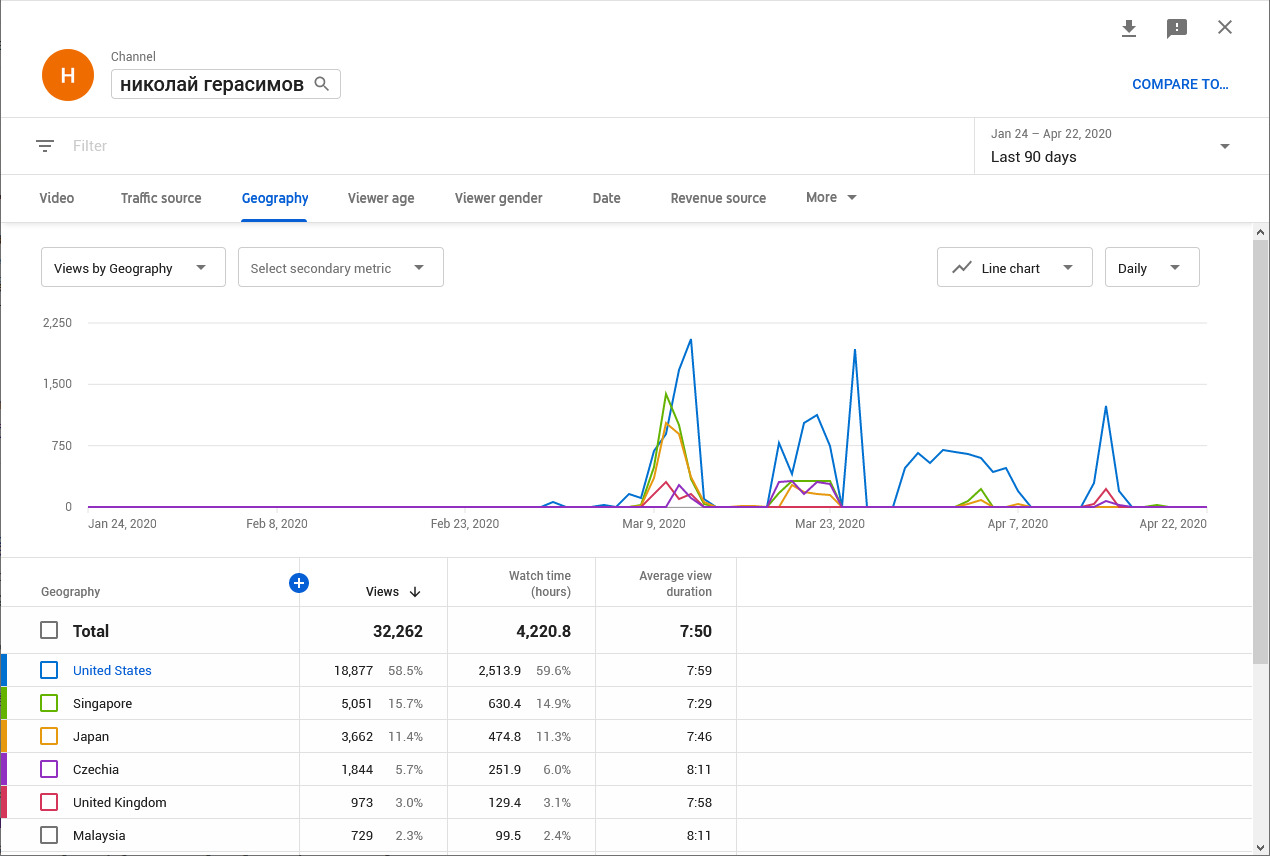Open the Views by Geography dropdown
This screenshot has height=856, width=1270.
coord(133,267)
